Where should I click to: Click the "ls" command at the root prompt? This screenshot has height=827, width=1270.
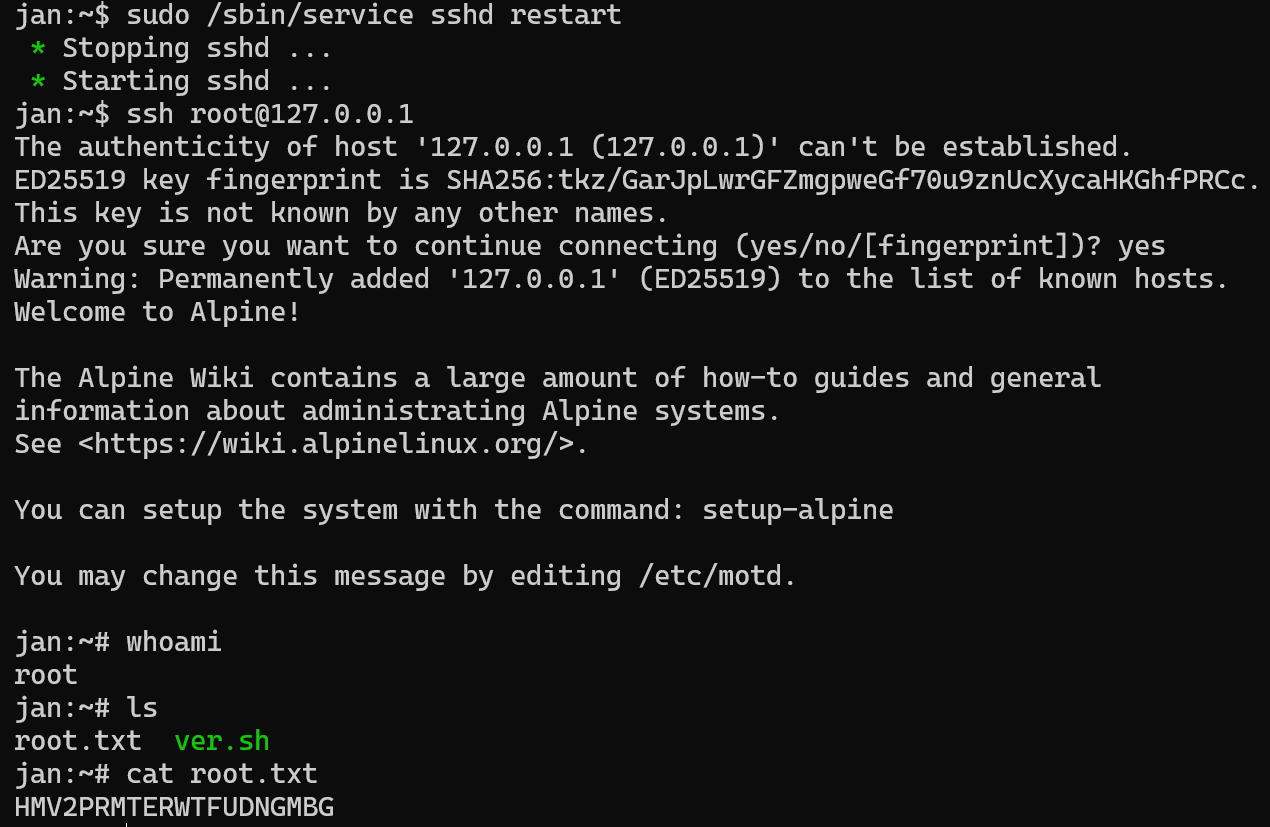pos(142,708)
